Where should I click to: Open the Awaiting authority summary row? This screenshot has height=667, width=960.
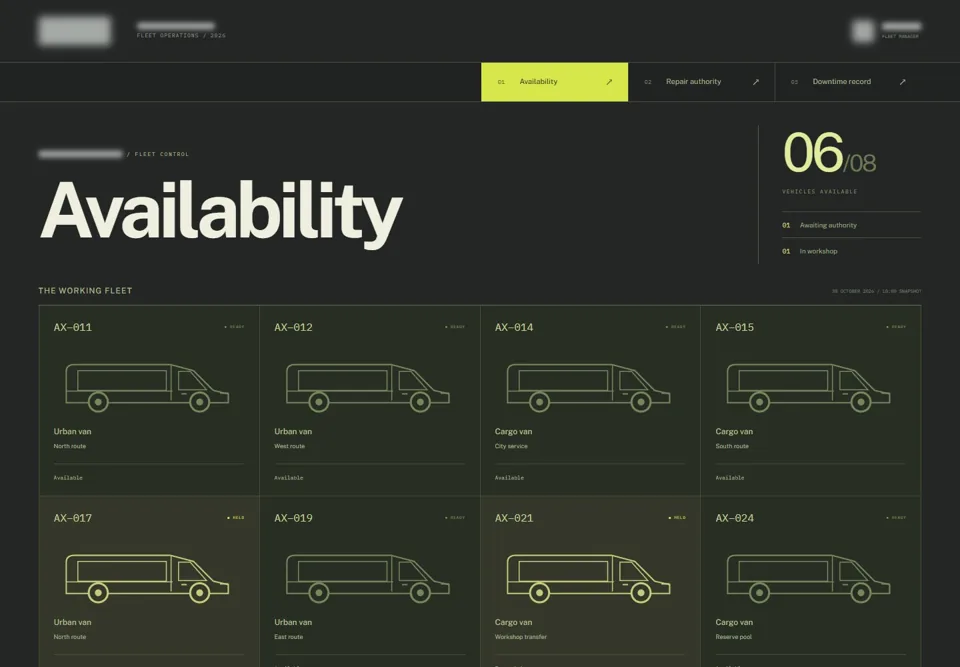pyautogui.click(x=851, y=225)
